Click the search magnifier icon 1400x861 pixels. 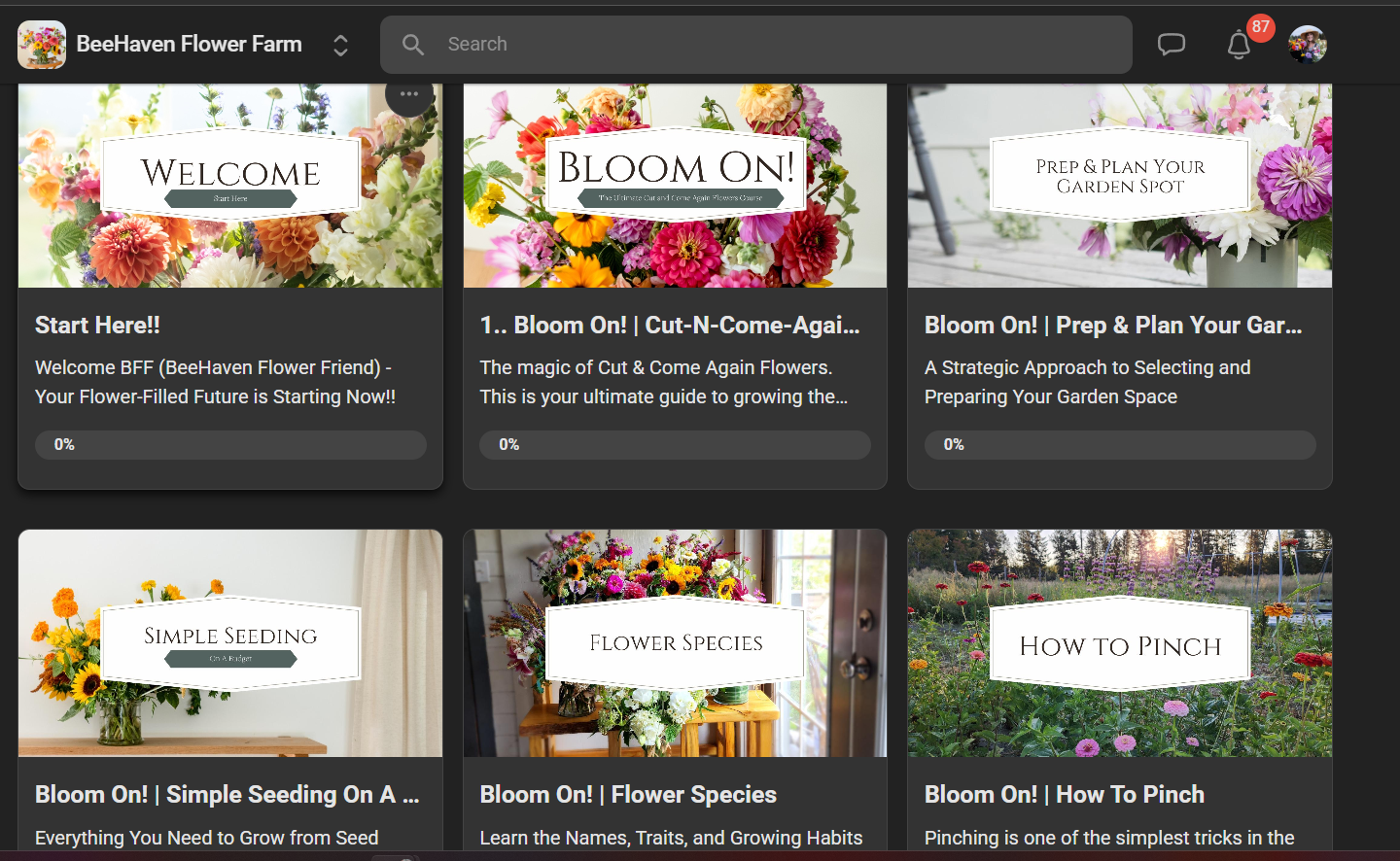tap(413, 45)
